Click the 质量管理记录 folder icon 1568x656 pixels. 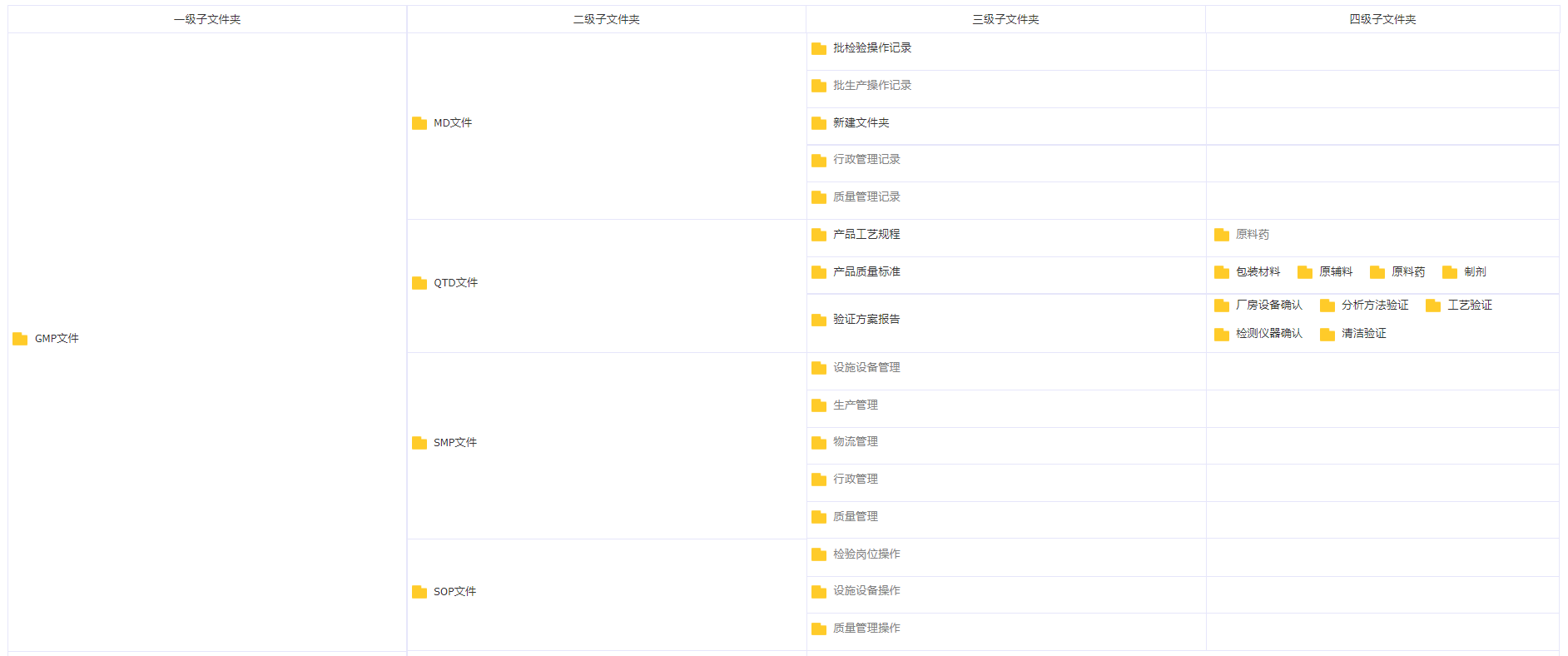[x=819, y=197]
